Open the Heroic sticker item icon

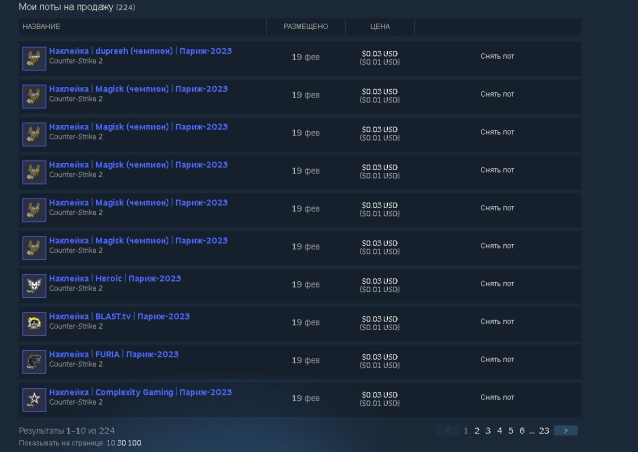[34, 286]
